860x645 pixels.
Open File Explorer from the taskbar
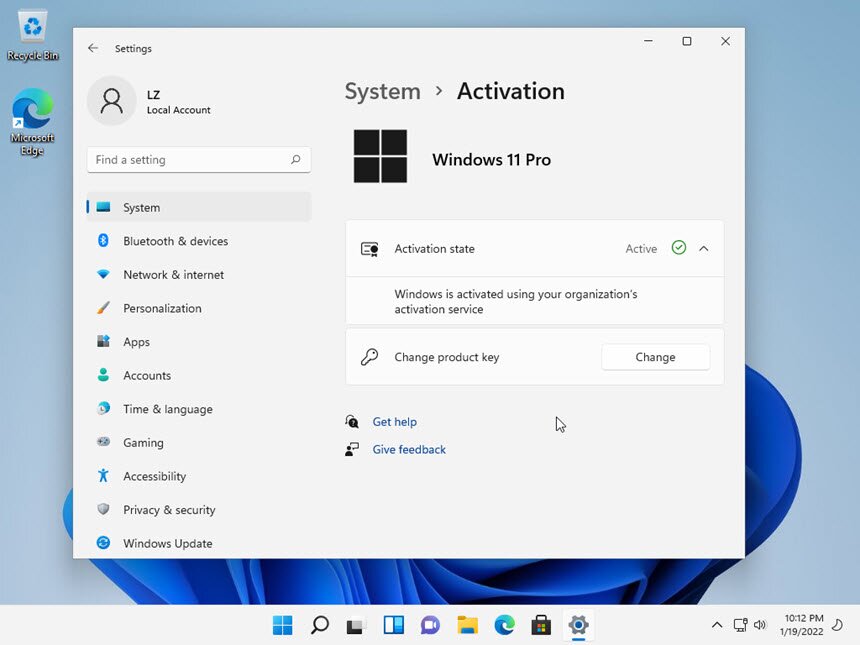pyautogui.click(x=467, y=625)
